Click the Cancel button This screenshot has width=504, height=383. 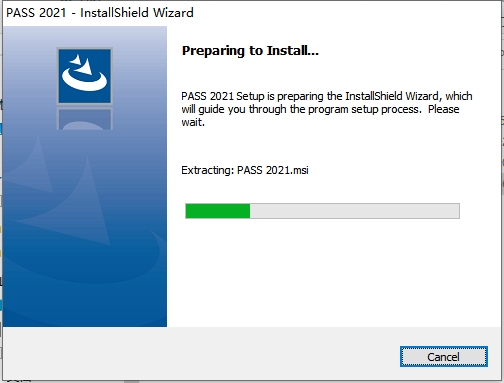tap(444, 356)
